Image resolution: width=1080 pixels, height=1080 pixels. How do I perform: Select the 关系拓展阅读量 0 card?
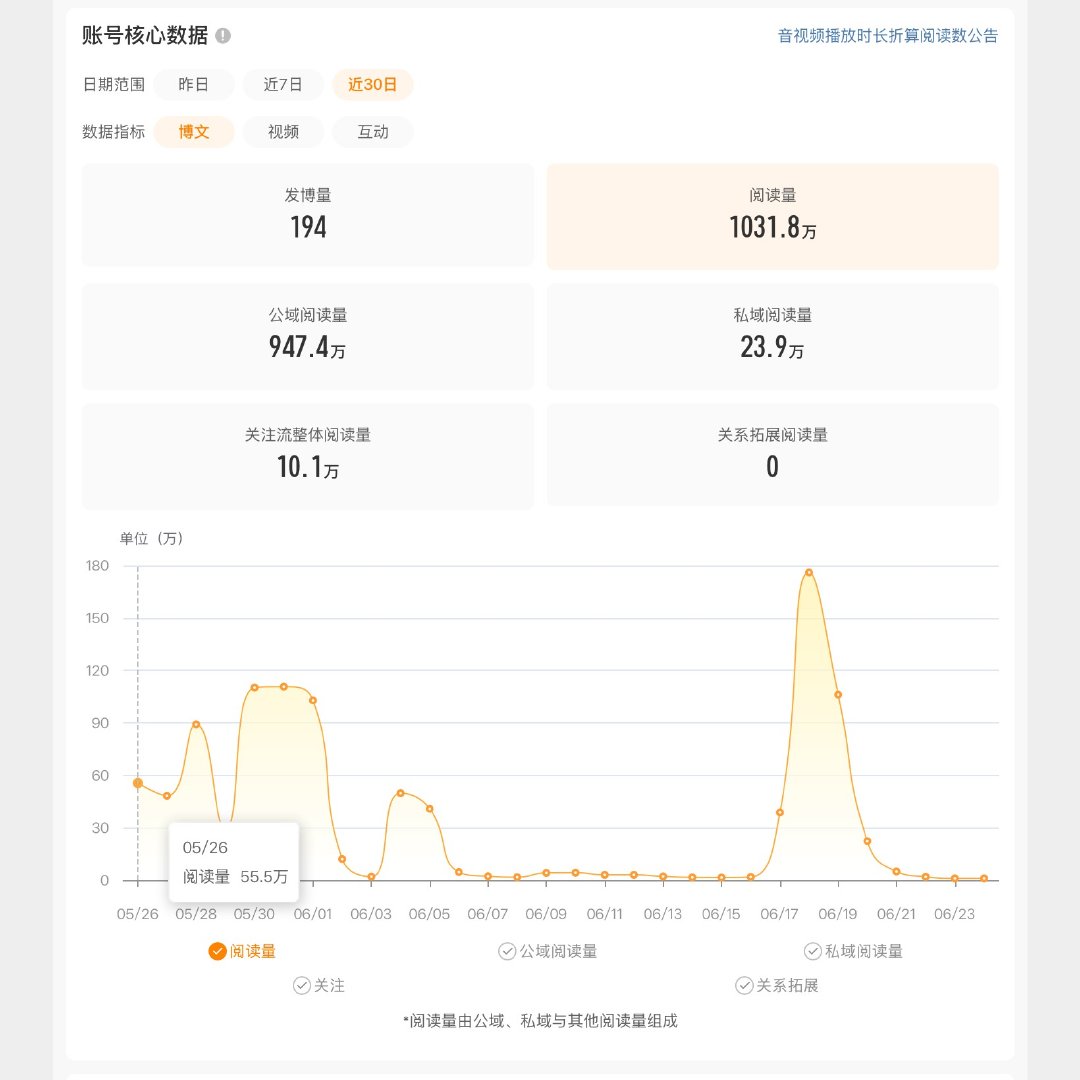[x=772, y=455]
